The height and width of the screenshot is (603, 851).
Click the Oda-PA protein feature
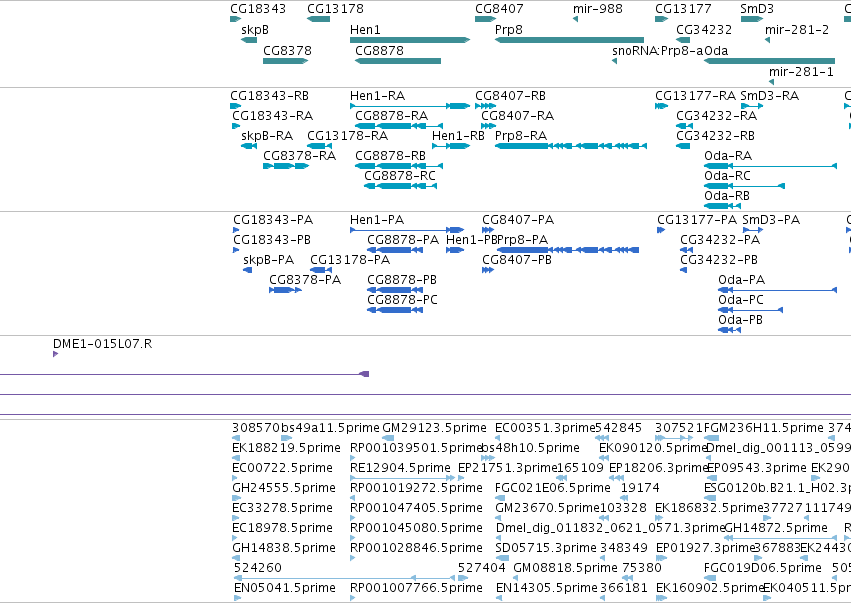coord(777,290)
